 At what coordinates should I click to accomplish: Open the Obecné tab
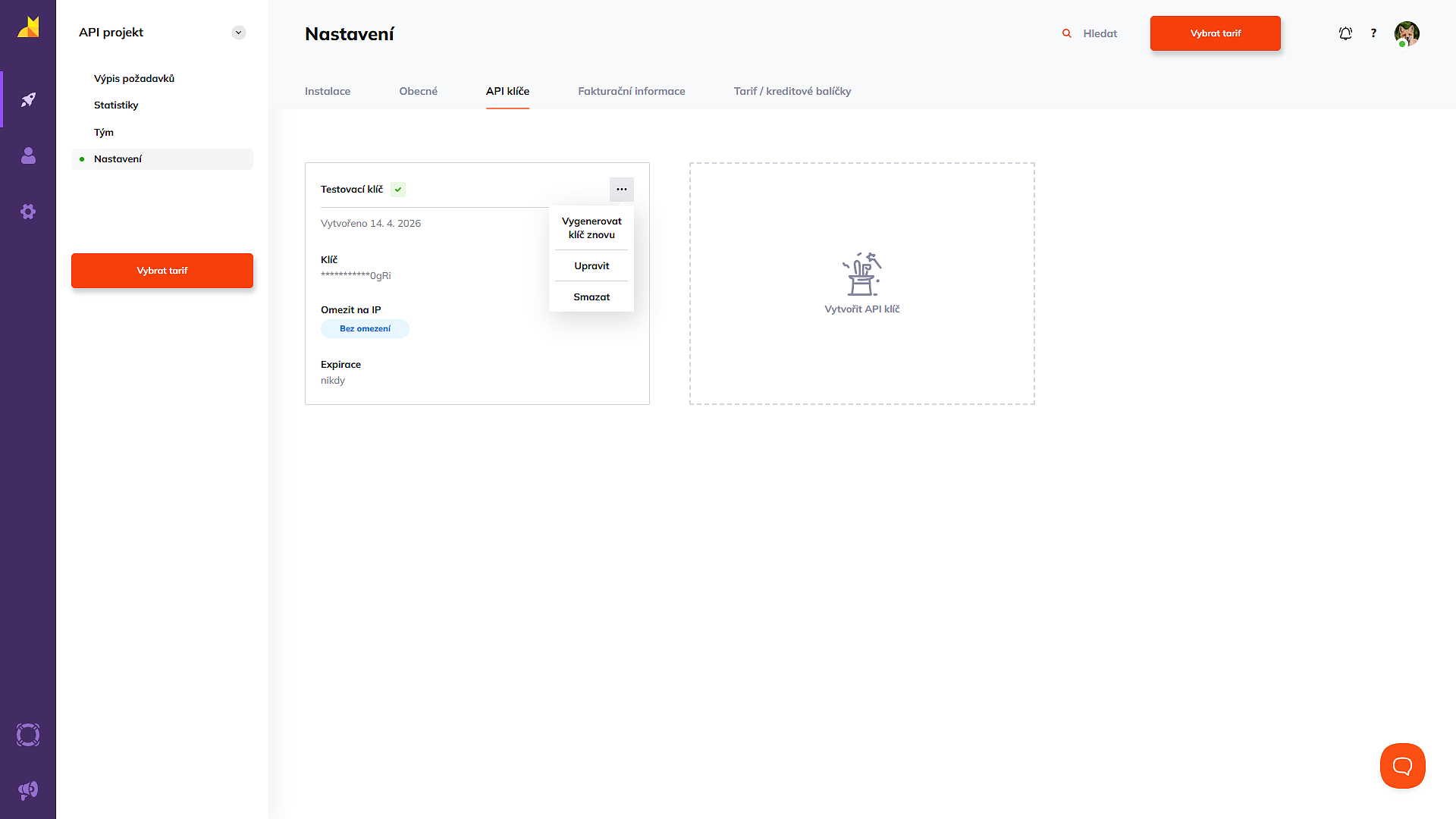[418, 91]
